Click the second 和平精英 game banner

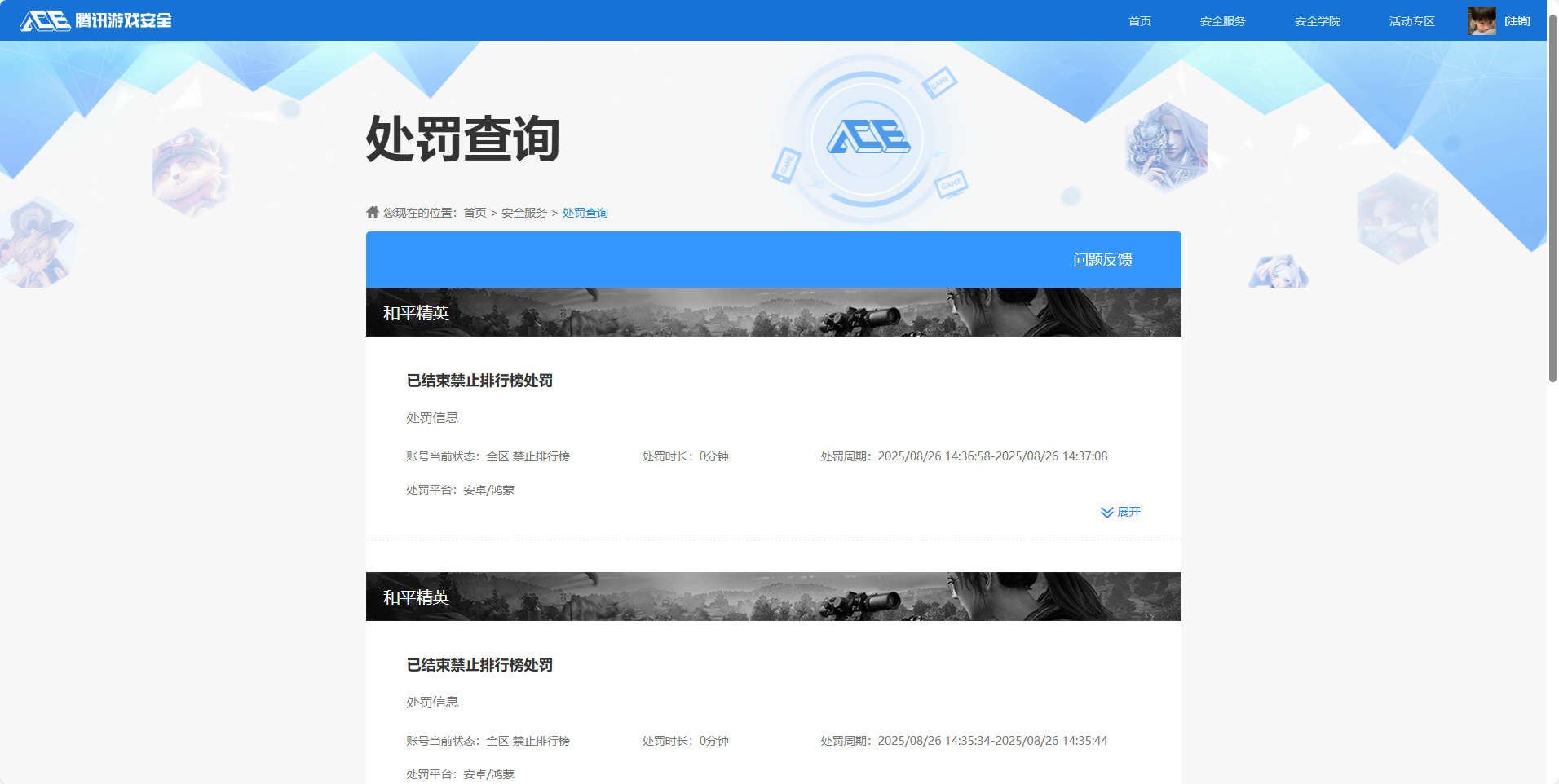(773, 597)
